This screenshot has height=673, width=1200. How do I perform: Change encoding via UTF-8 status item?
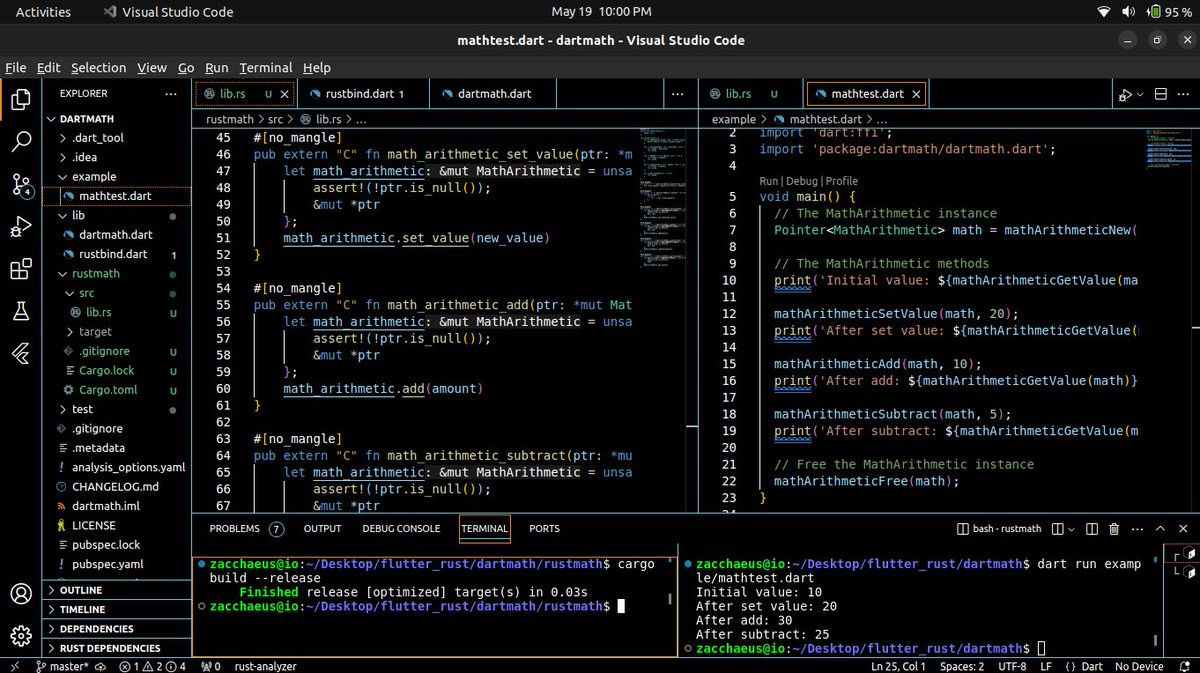click(1011, 666)
